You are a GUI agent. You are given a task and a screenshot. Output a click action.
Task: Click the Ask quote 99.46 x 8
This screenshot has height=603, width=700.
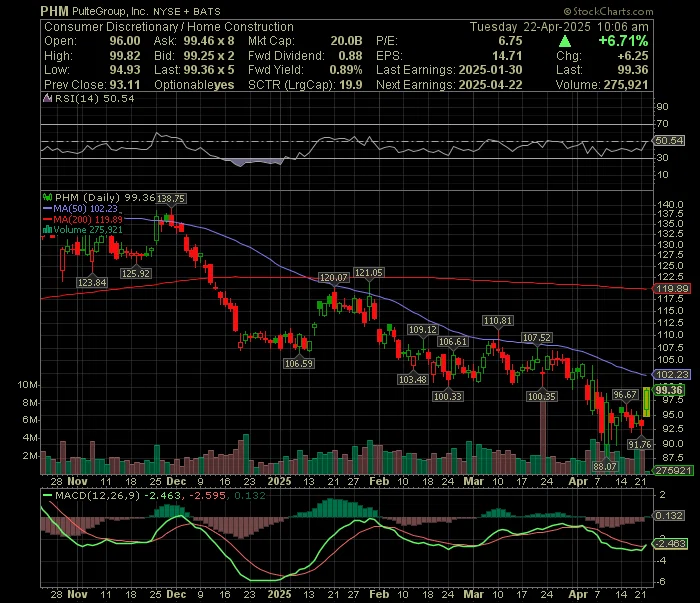click(209, 41)
